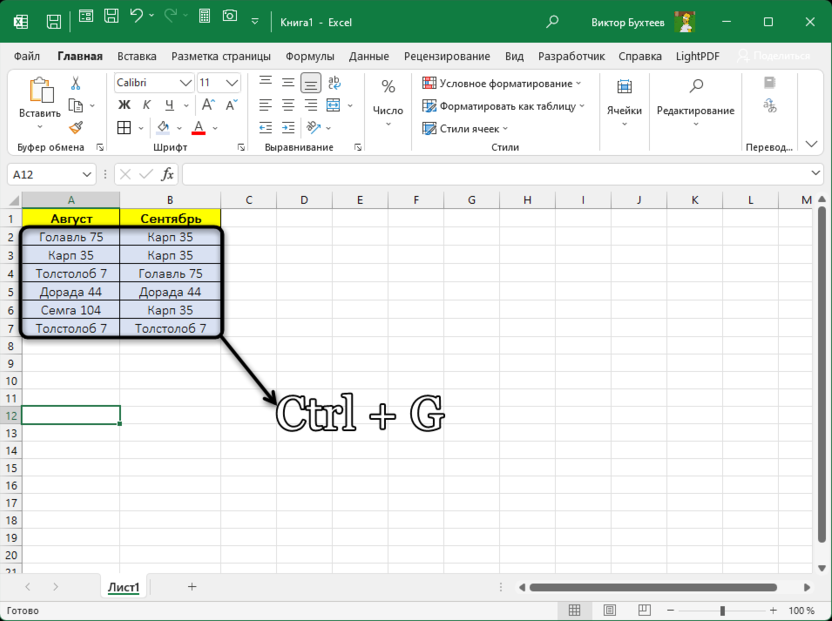
Task: Align text to top
Action: tap(265, 82)
